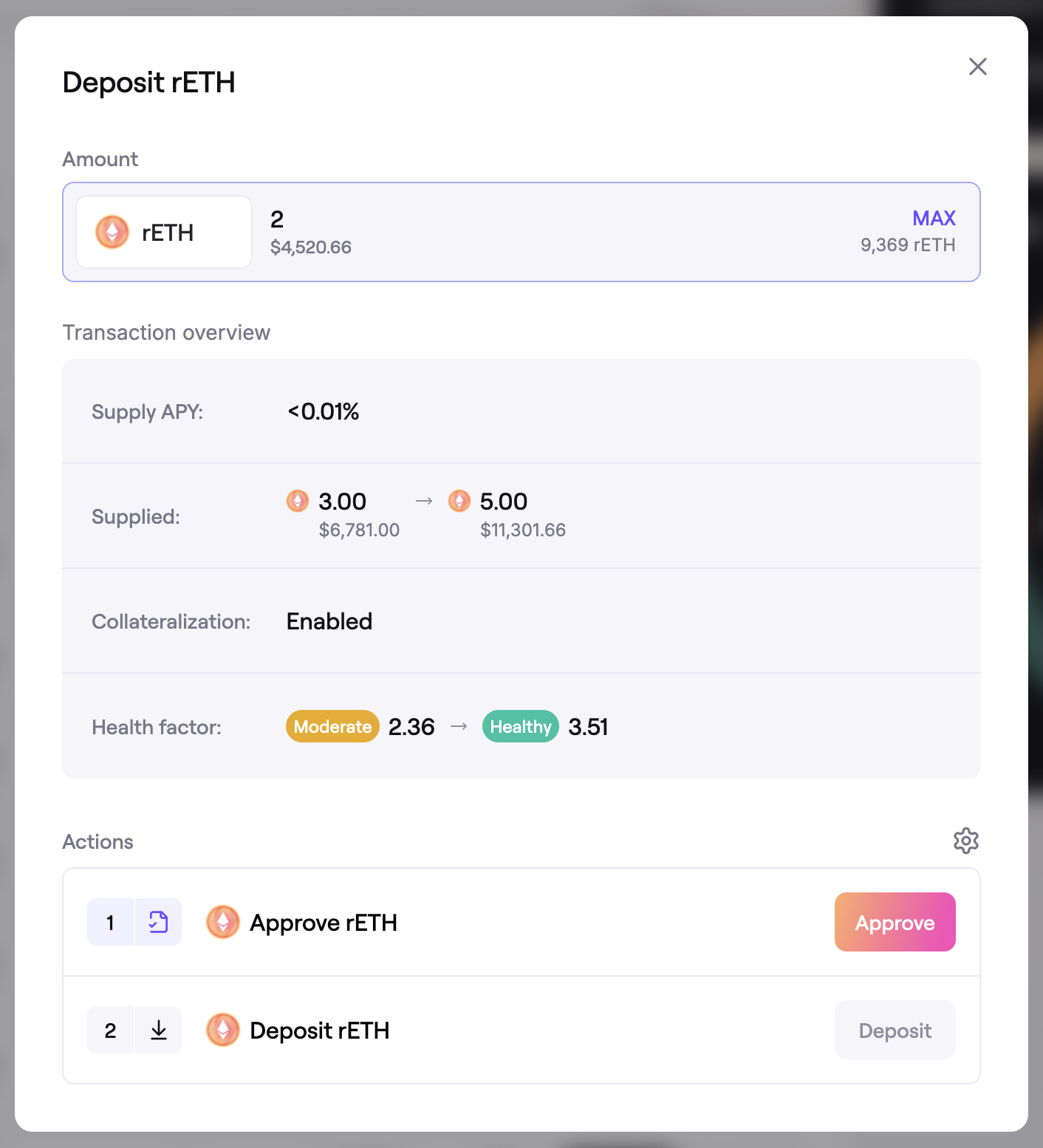Click the step number 1 badge
This screenshot has height=1148, width=1043.
110,922
